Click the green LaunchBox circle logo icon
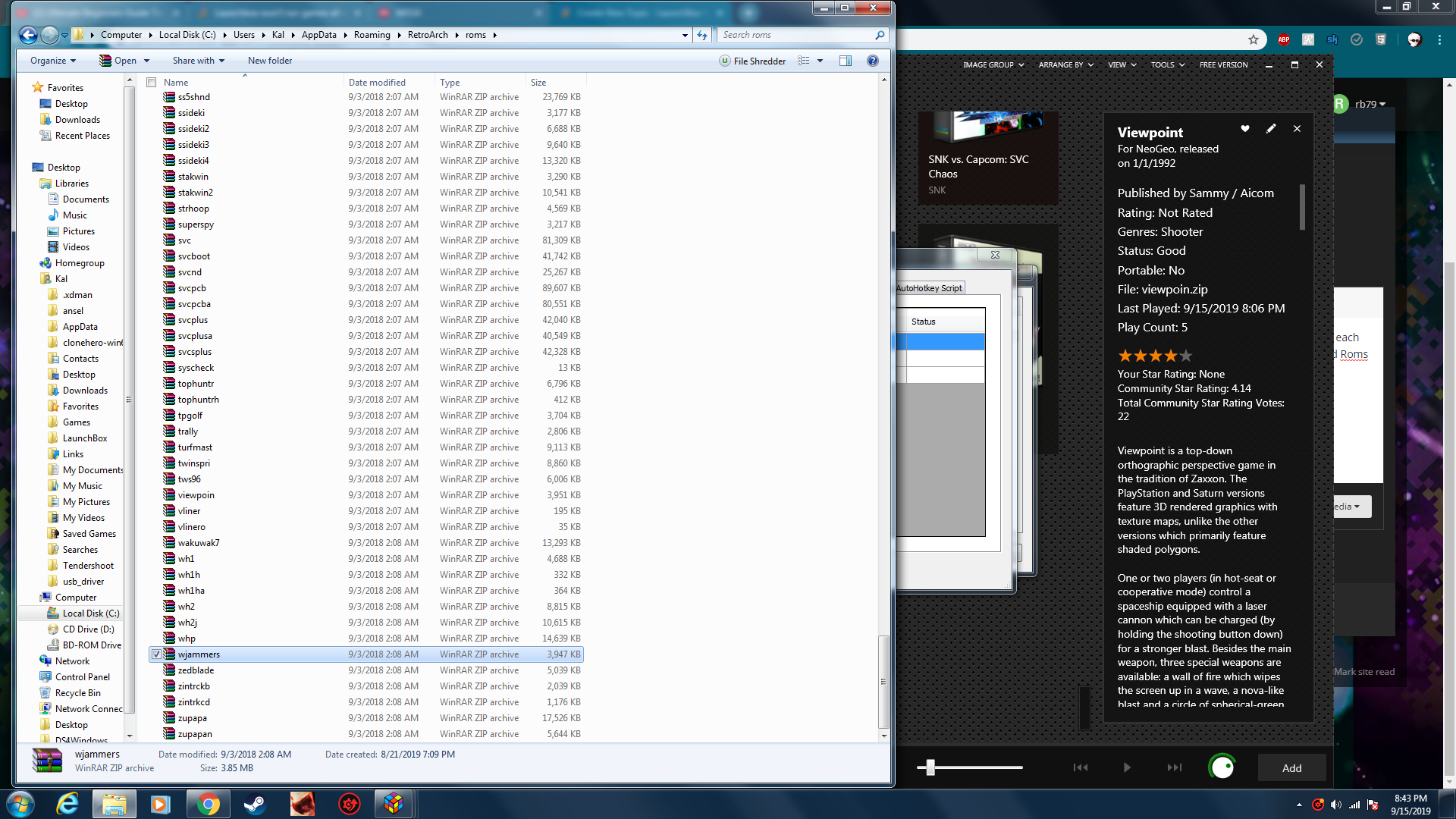The width and height of the screenshot is (1456, 819). point(1222,767)
